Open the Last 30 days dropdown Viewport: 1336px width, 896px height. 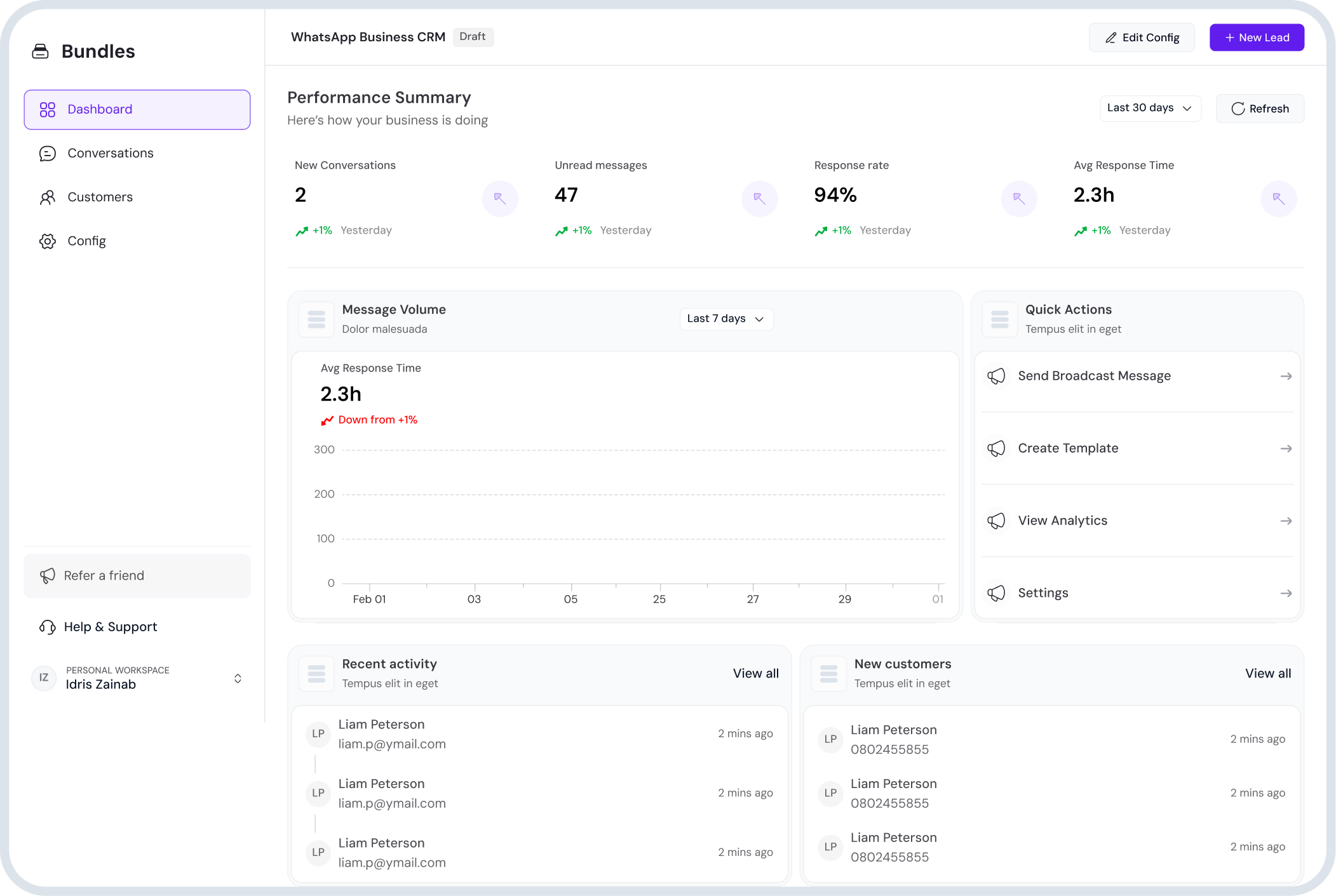pyautogui.click(x=1150, y=108)
